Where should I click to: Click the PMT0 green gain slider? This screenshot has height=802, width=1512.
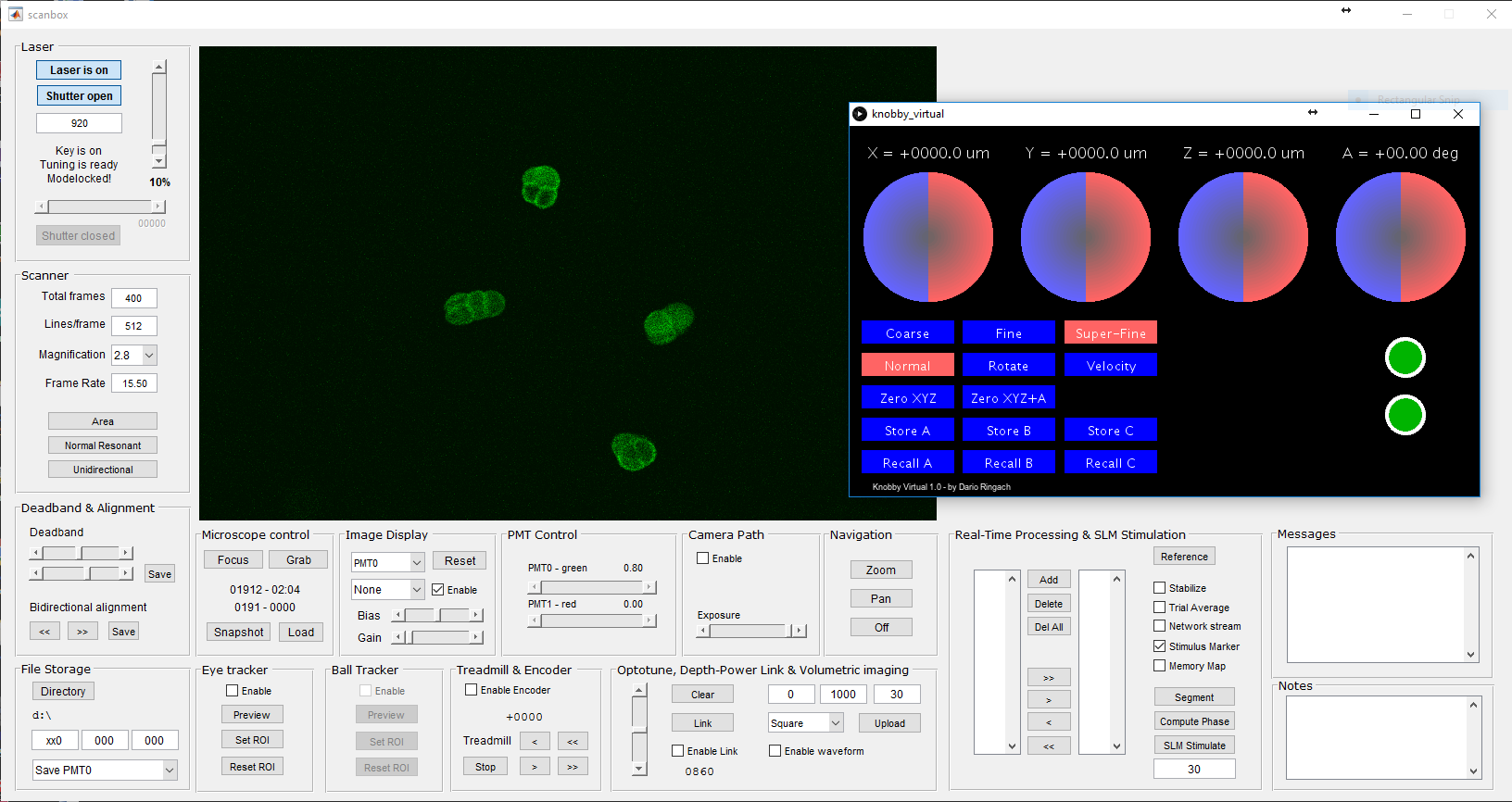(x=592, y=587)
